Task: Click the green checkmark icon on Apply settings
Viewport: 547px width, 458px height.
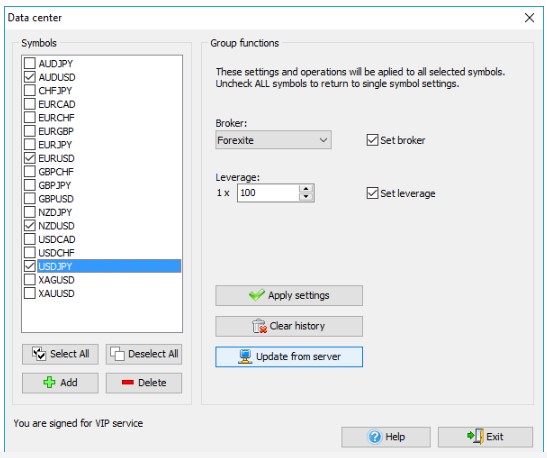Action: tap(257, 295)
